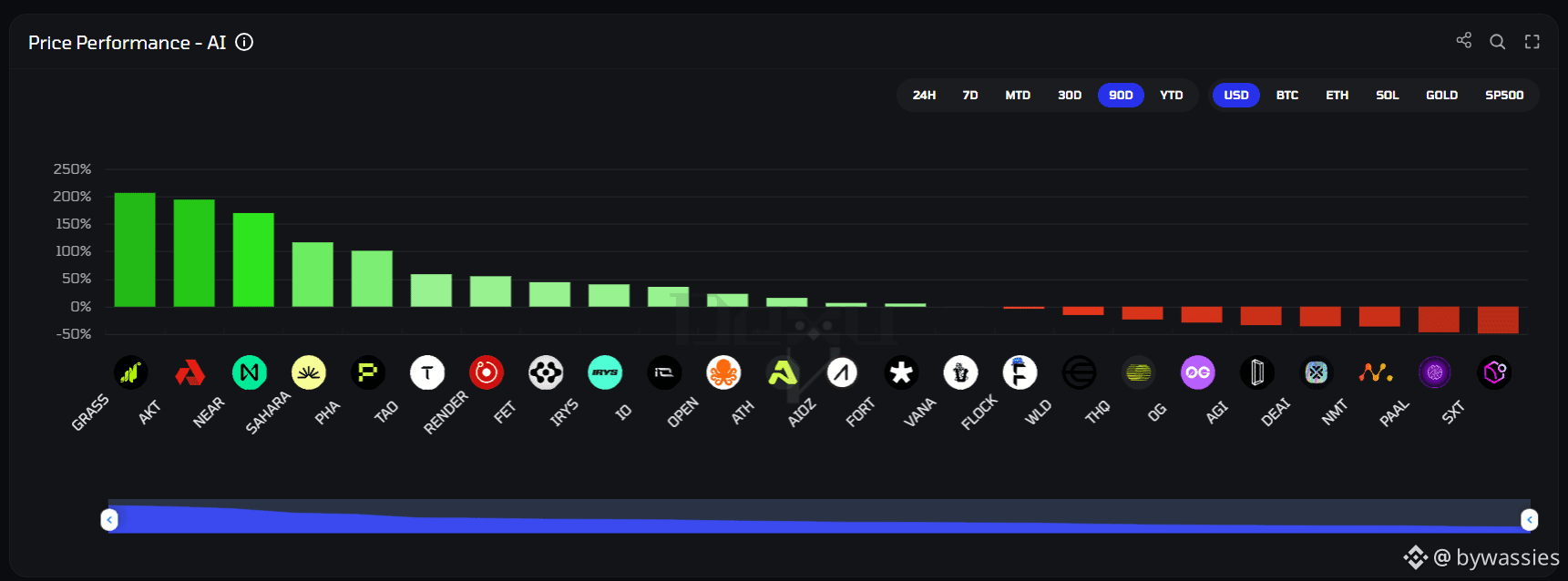The width and height of the screenshot is (1568, 581).
Task: Open the share icon in chart header
Action: coord(1463,41)
